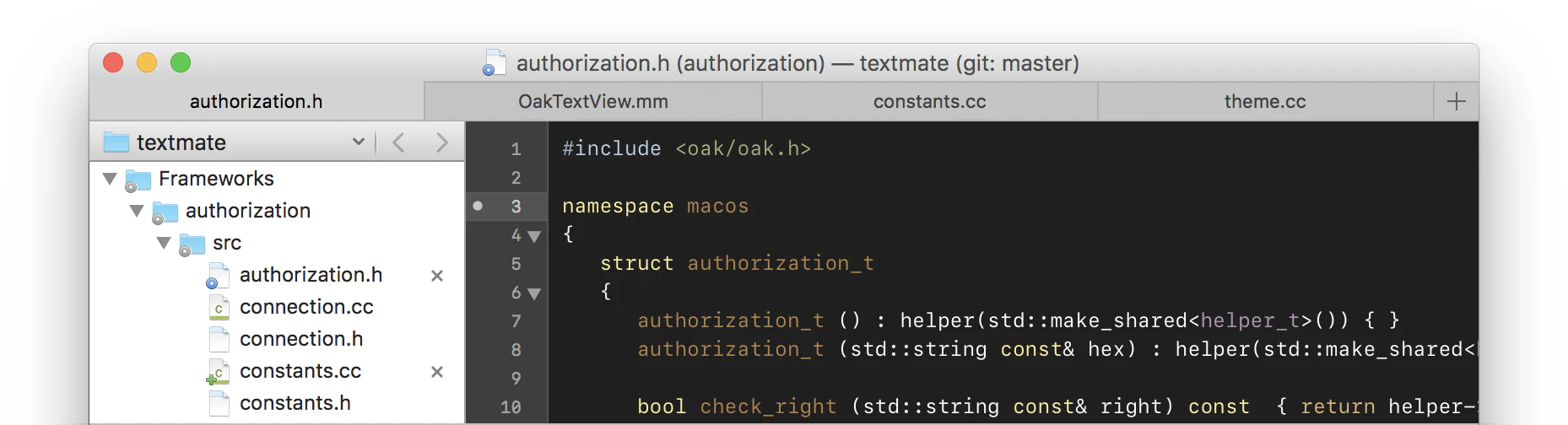The width and height of the screenshot is (1568, 425).
Task: Select the authorization folder icon
Action: (165, 212)
